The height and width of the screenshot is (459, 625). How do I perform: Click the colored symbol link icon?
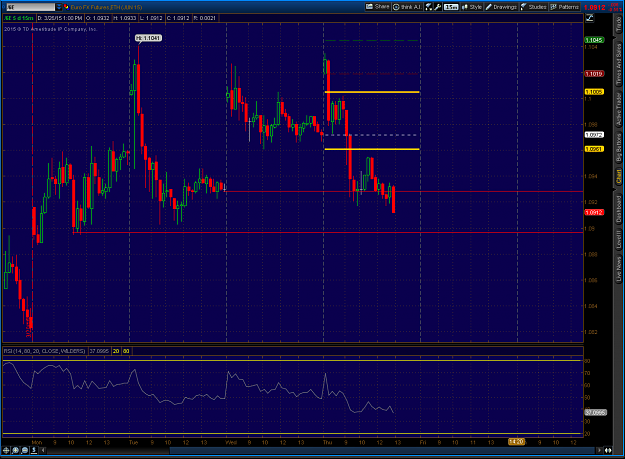point(66,7)
